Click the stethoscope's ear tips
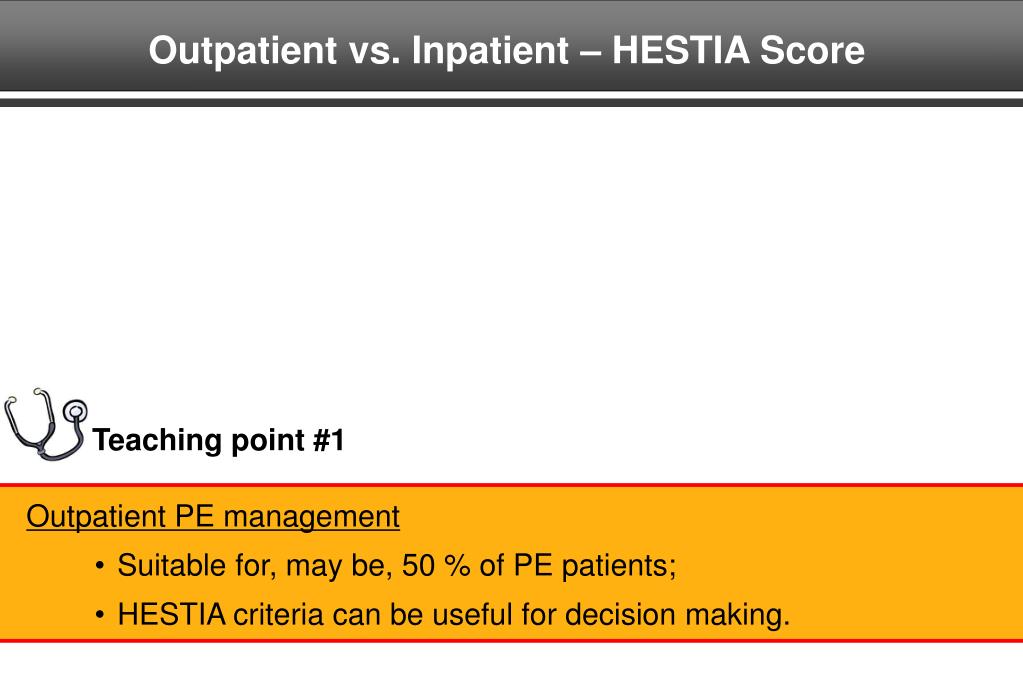Screen dimensions: 1023x682 [25, 394]
